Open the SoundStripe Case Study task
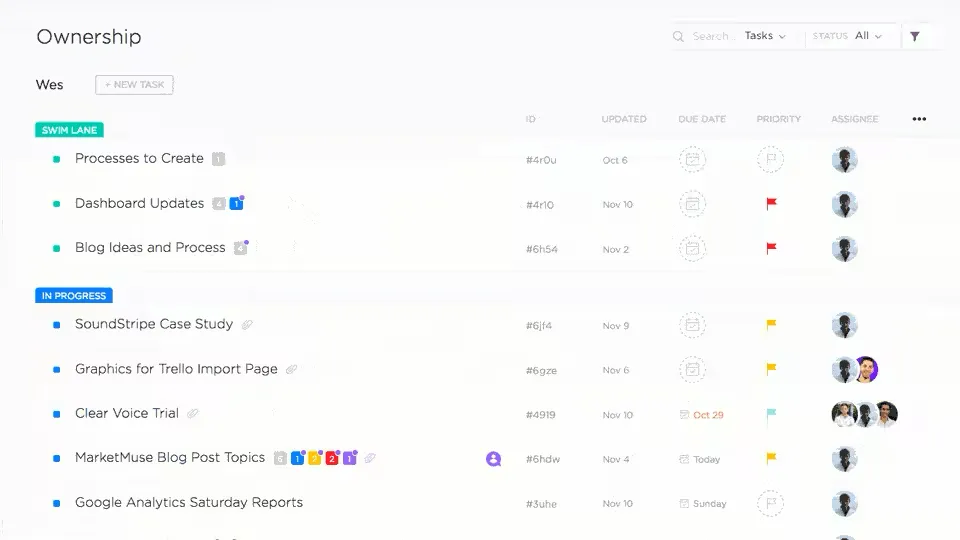Screen dimensions: 960x540 tap(154, 324)
